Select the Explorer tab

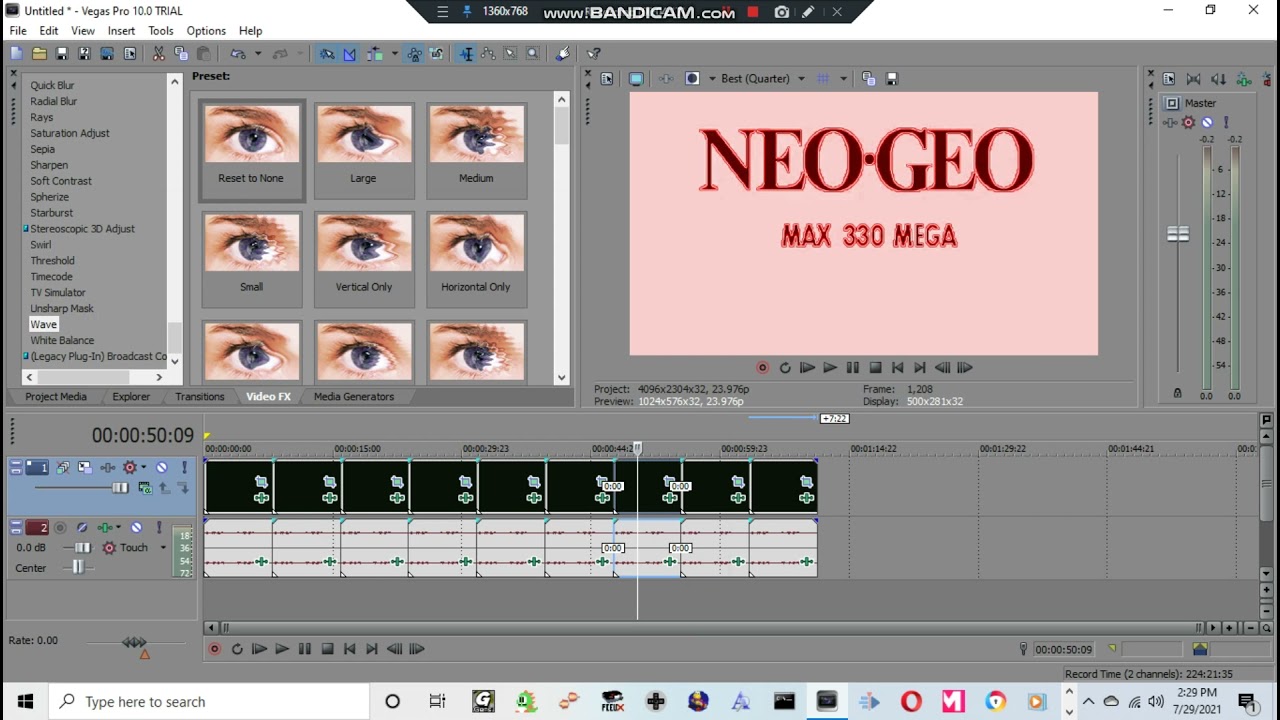click(x=131, y=397)
